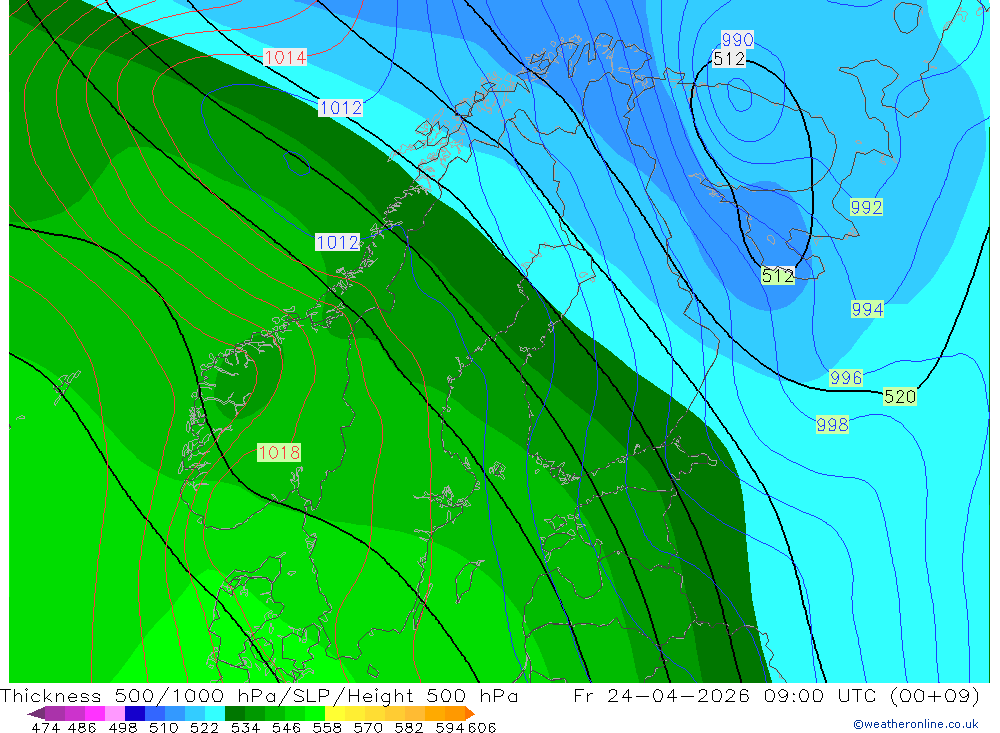Viewport: 1000px width, 733px height.
Task: Click the light pink legend swatch
Action: click(115, 713)
